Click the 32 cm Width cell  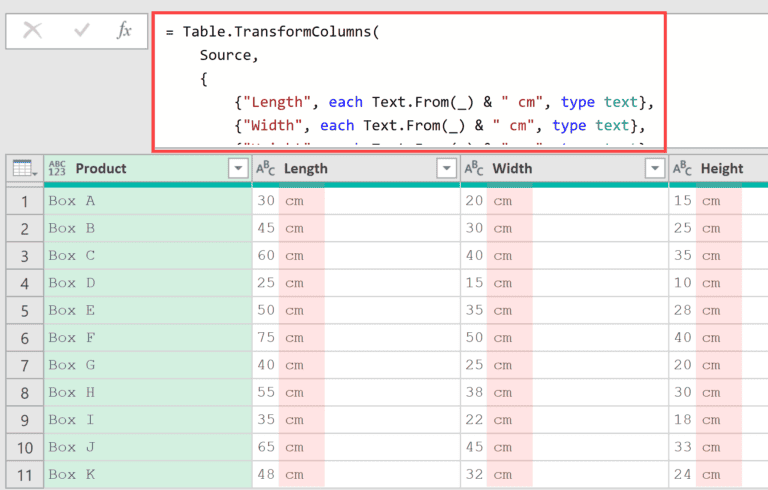[564, 475]
